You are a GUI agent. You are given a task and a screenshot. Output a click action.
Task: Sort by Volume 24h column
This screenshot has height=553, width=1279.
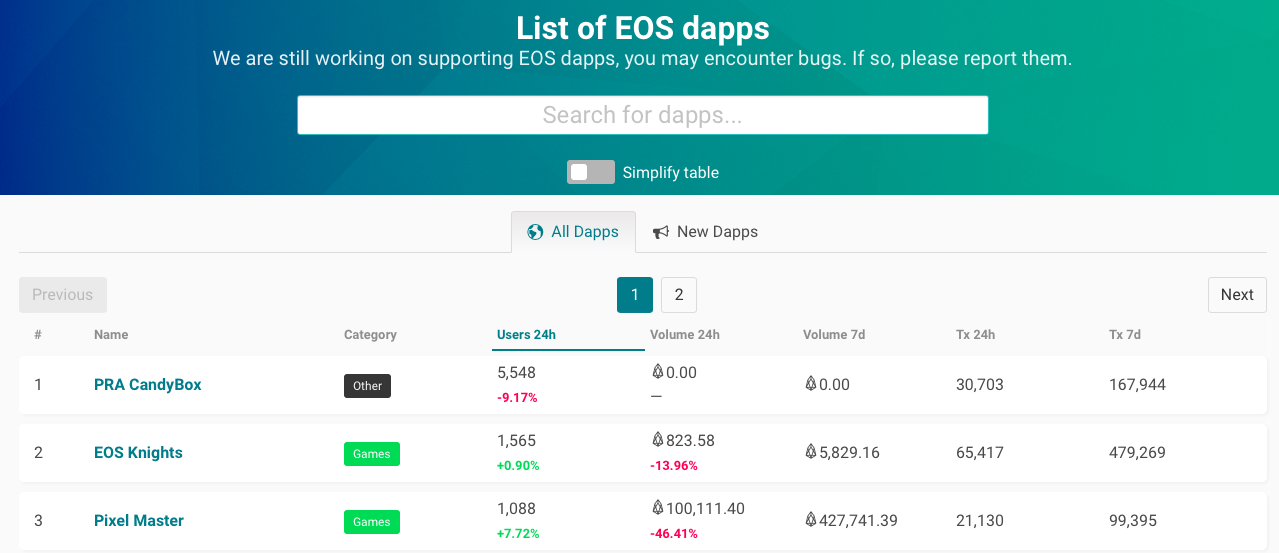pos(685,335)
